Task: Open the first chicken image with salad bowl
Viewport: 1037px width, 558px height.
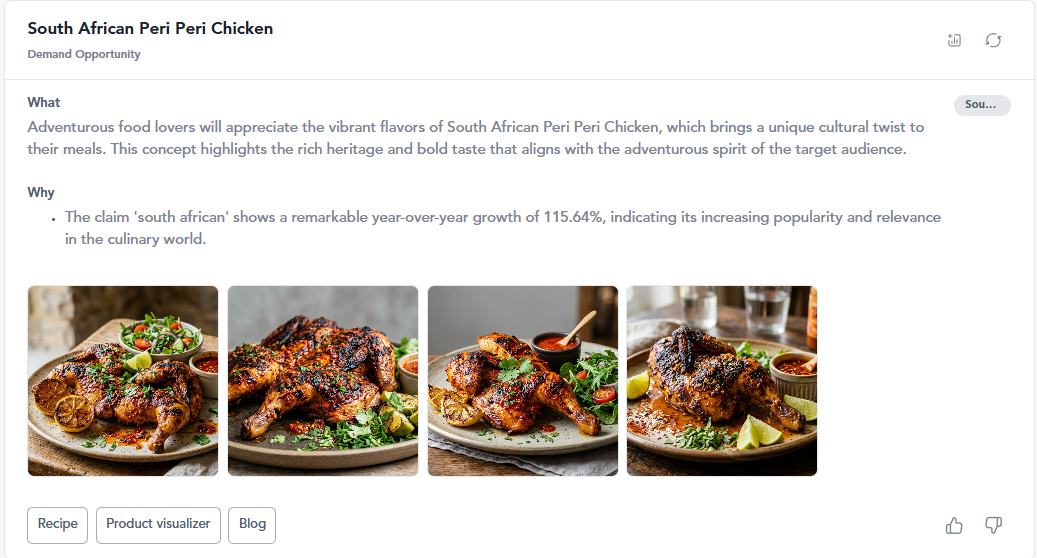Action: coord(123,381)
